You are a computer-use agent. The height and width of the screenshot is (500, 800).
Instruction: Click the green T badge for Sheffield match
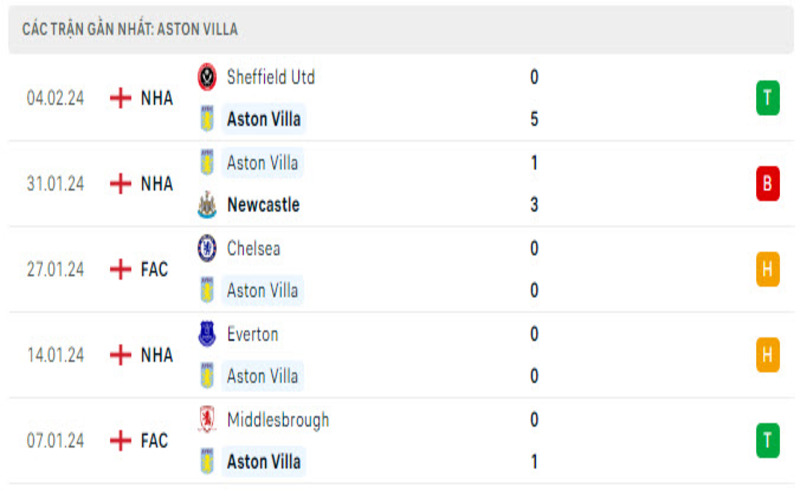(x=767, y=98)
